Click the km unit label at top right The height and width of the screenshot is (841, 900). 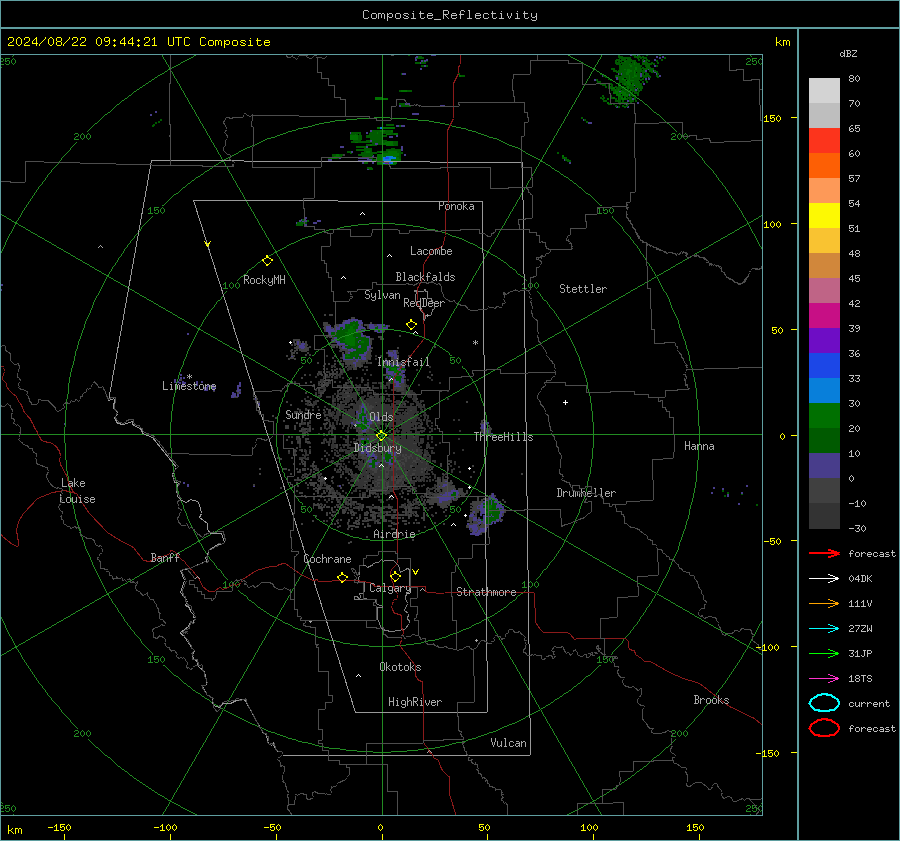782,42
